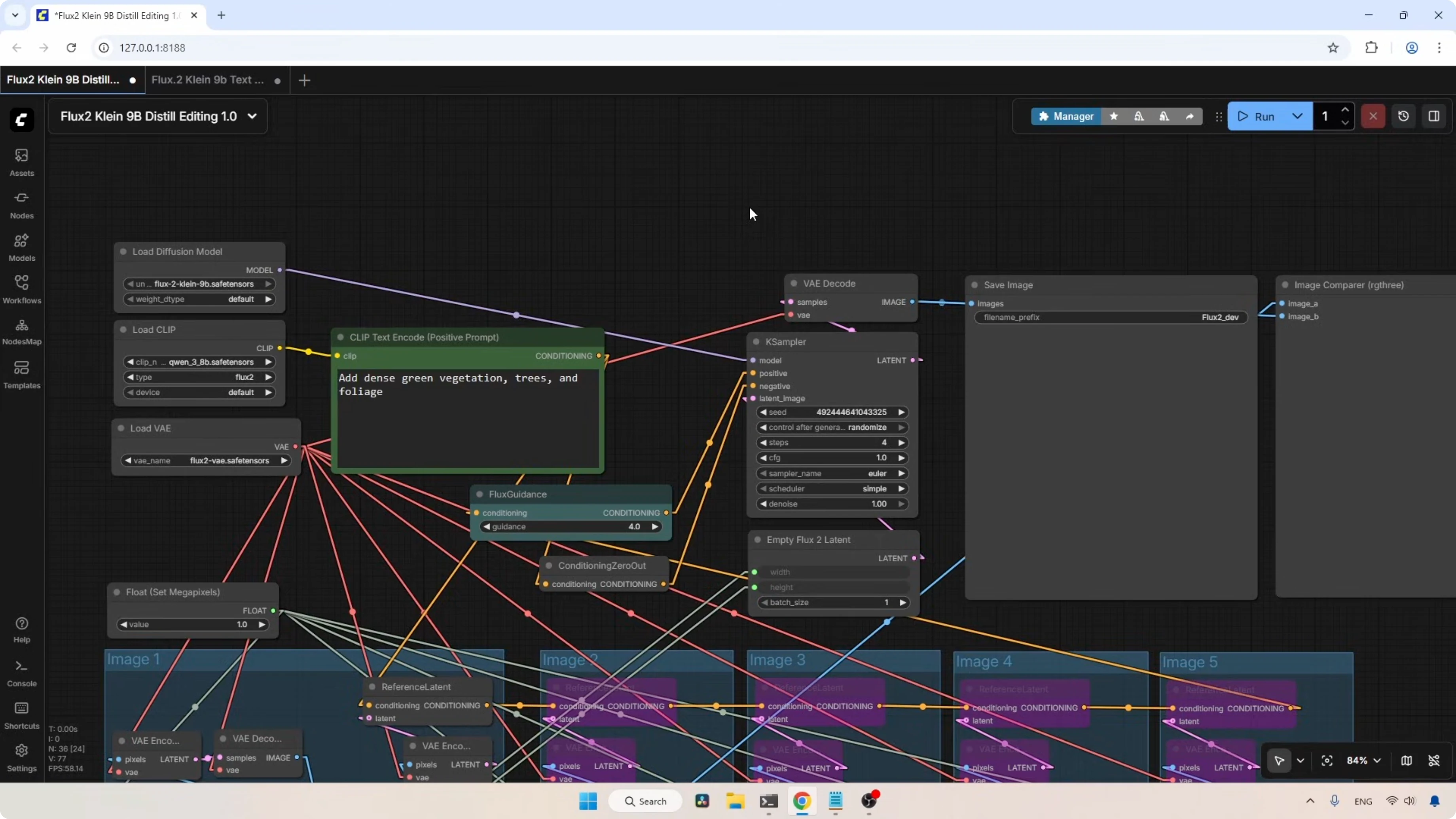Open the 84% zoom level dropdown
Image resolution: width=1456 pixels, height=819 pixels.
coord(1363,760)
